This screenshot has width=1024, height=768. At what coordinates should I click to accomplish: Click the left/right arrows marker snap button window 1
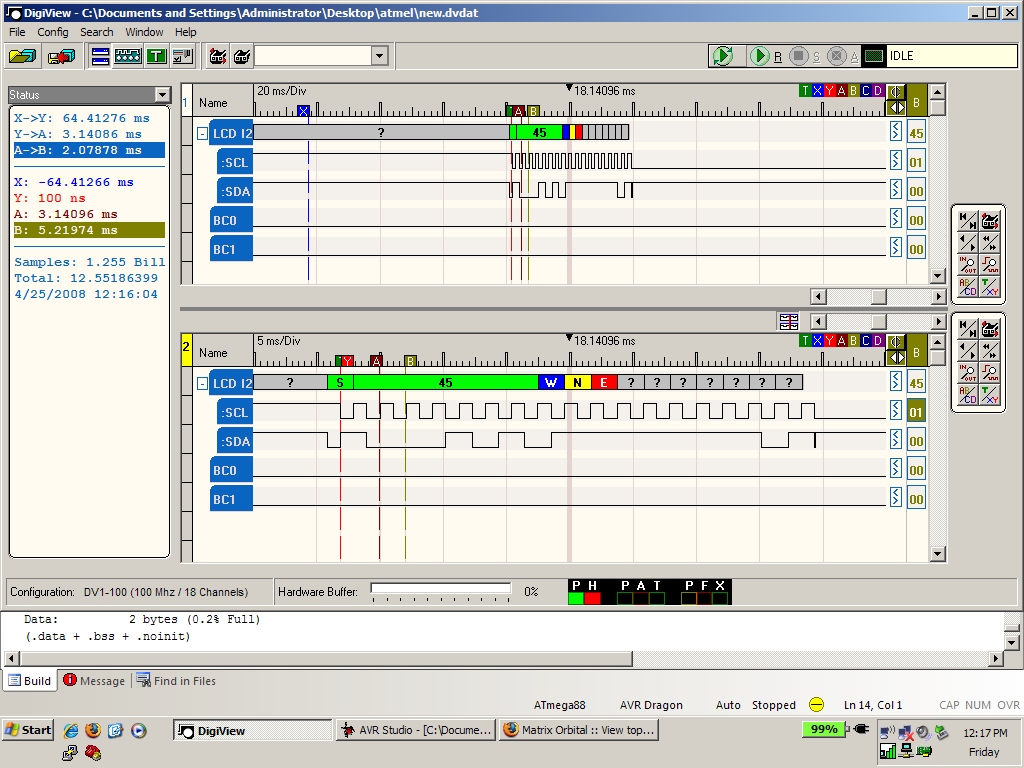895,108
